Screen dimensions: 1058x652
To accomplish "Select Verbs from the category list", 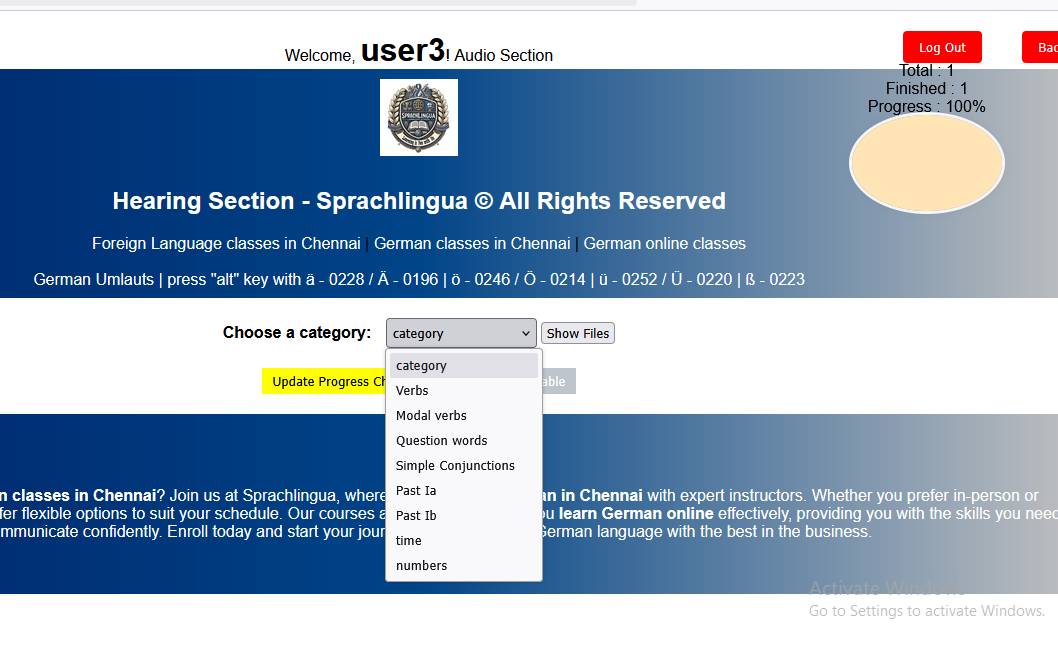I will (464, 390).
